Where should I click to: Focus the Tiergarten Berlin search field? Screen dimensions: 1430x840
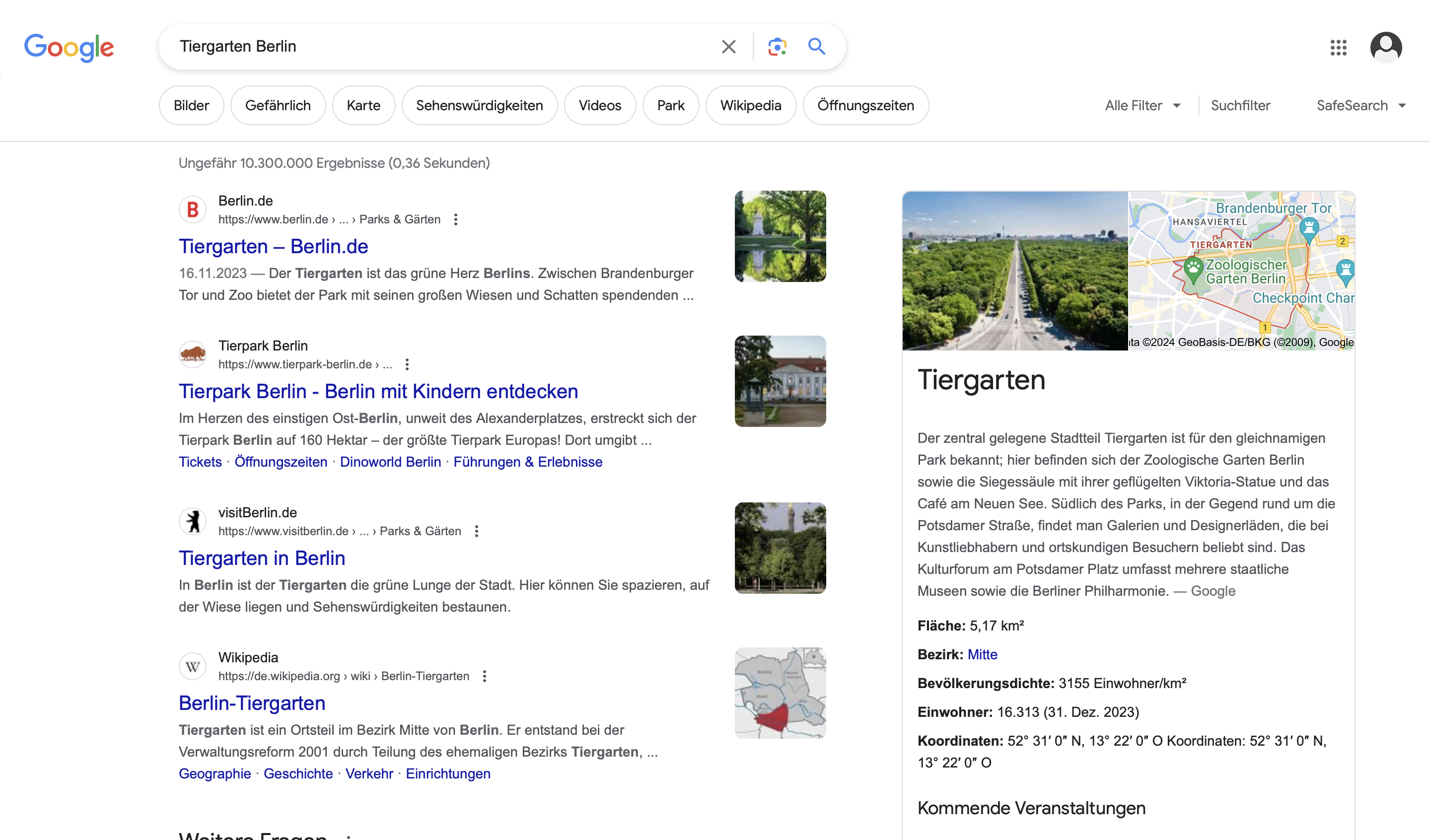442,47
